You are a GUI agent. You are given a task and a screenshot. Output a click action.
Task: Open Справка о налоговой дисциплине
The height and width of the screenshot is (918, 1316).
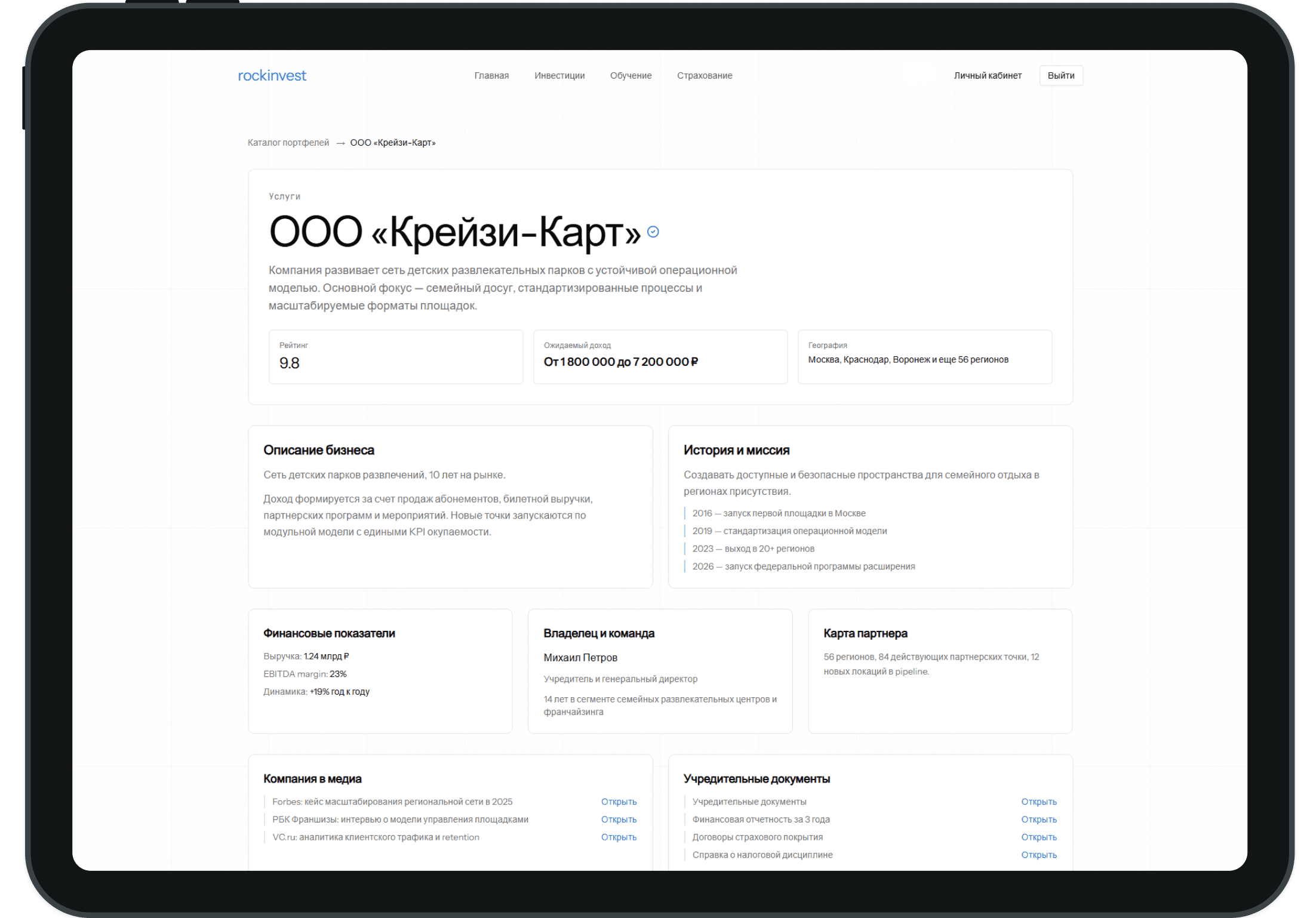(x=1038, y=854)
